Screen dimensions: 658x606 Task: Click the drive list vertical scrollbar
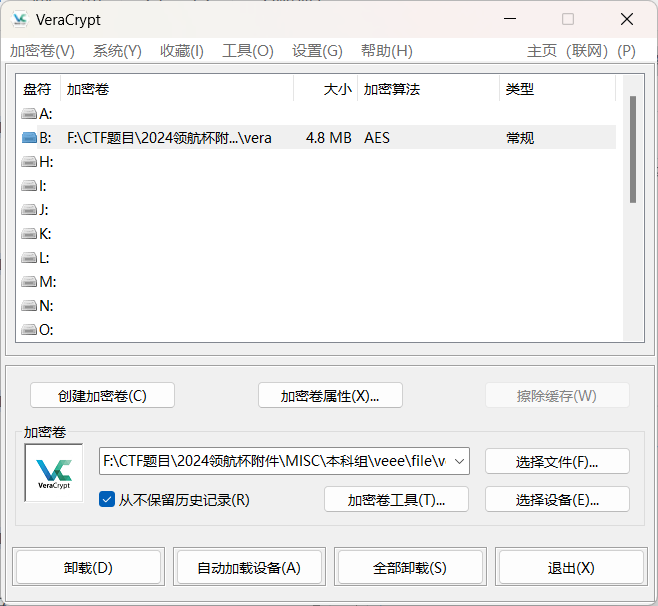click(632, 150)
